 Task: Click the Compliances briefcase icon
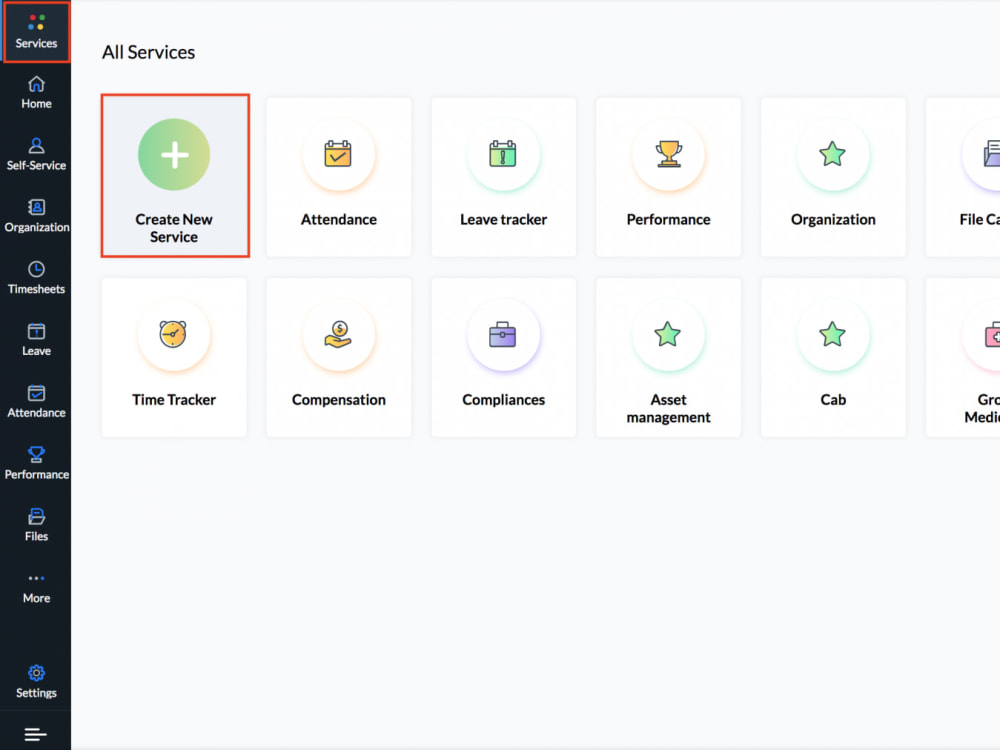(x=503, y=335)
